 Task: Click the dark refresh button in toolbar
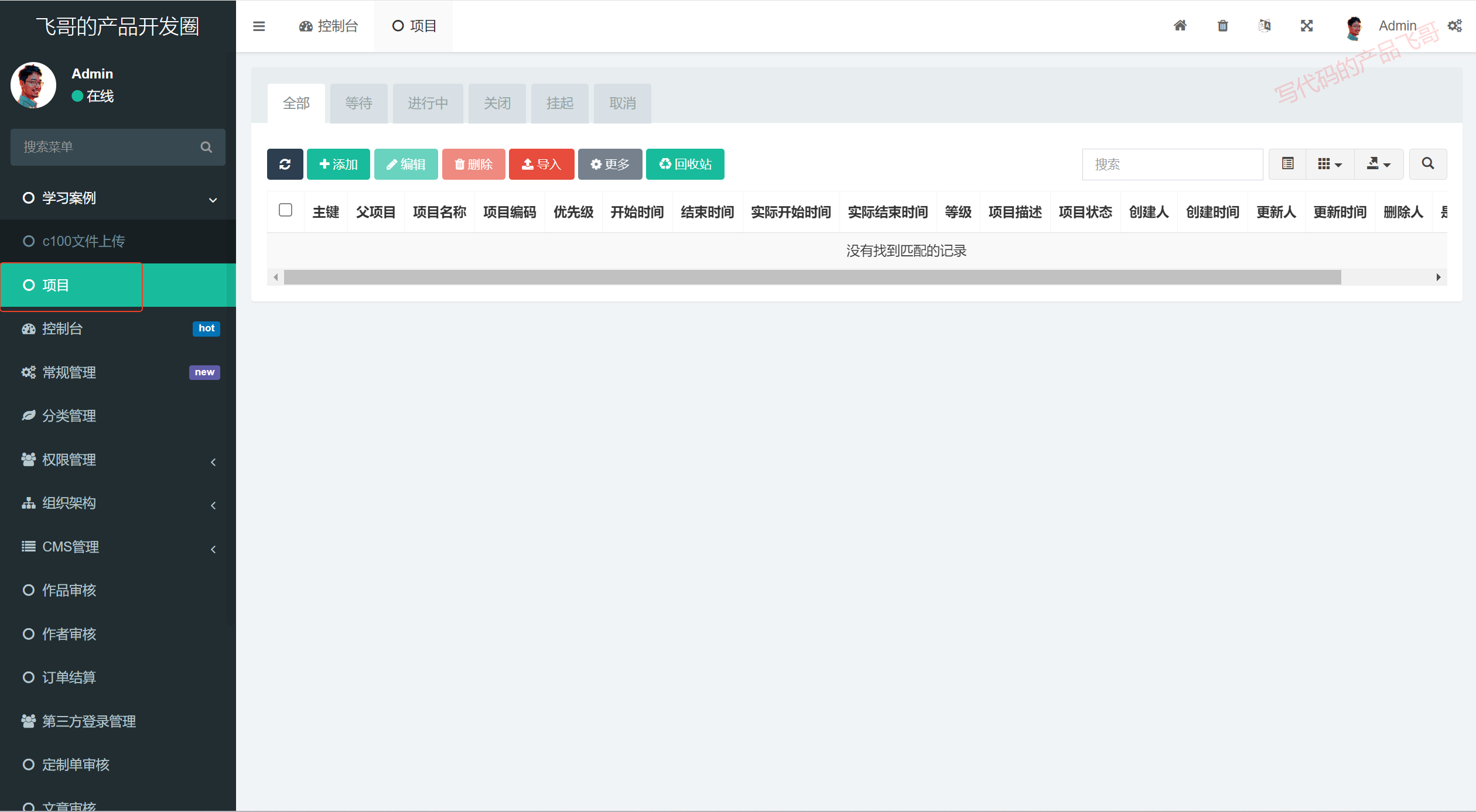point(285,164)
